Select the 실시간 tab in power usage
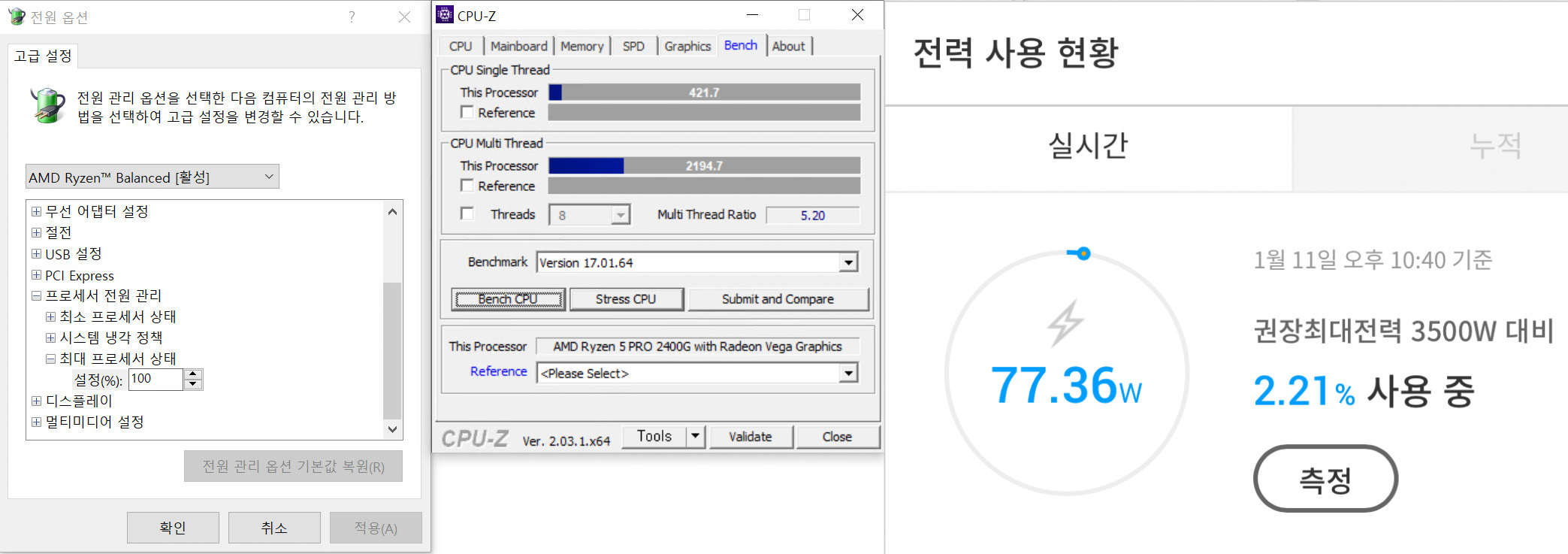The height and width of the screenshot is (554, 1568). tap(1088, 147)
